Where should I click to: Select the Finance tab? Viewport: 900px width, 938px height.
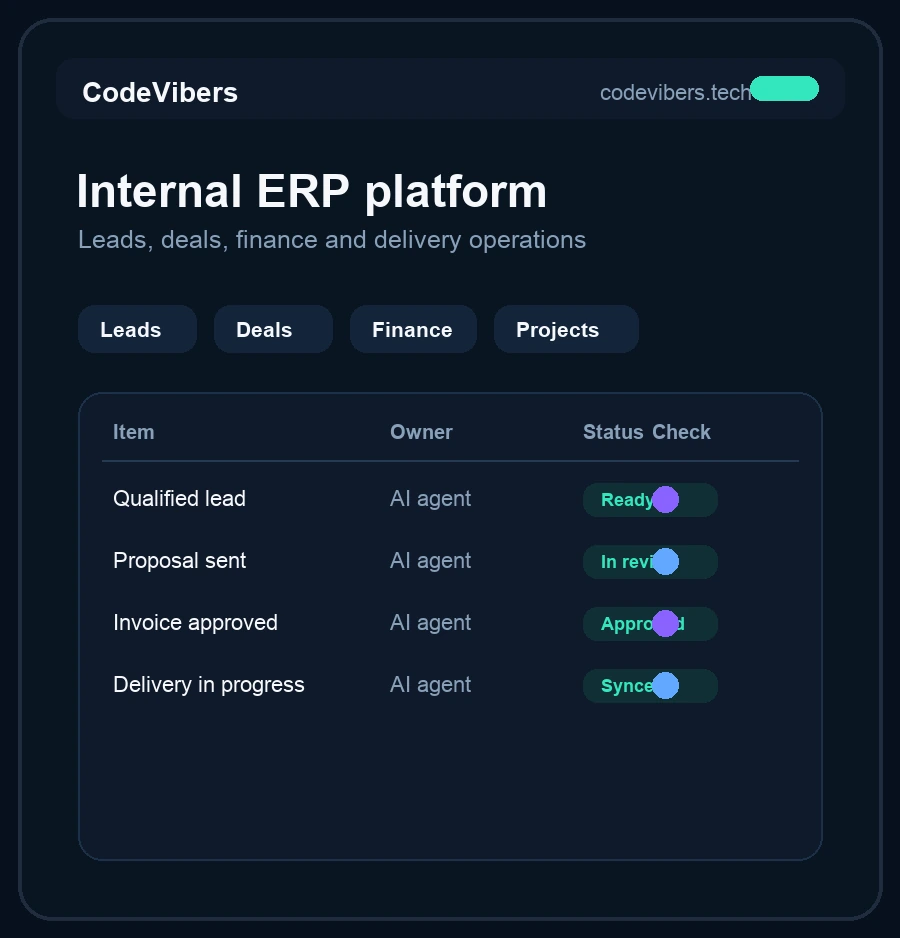[x=413, y=329]
